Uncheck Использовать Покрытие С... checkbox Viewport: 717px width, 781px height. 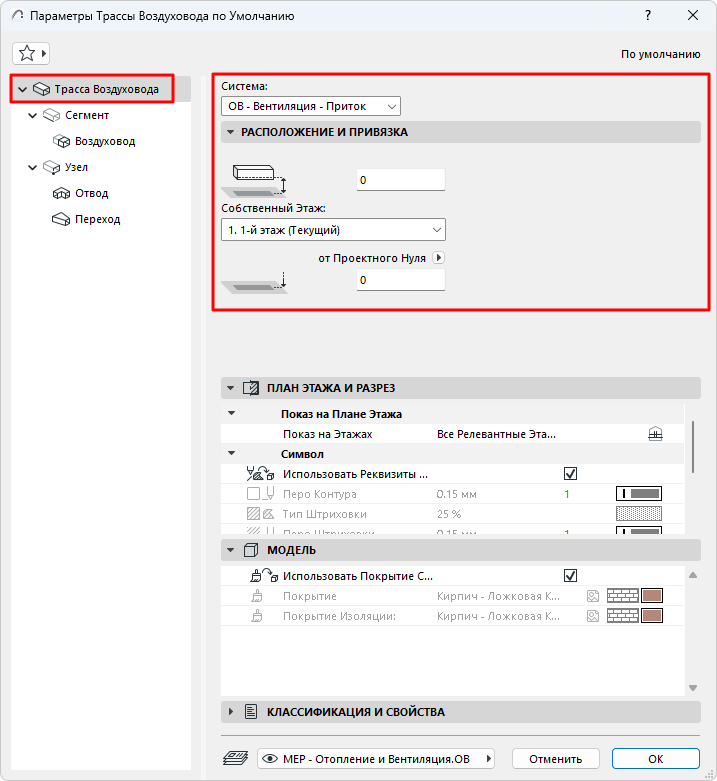(x=571, y=576)
